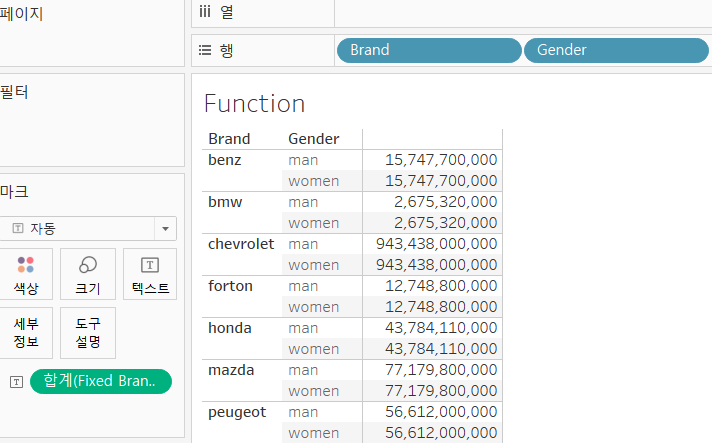Open the Tooltip (도구 설명) marks card
The height and width of the screenshot is (443, 712).
[88, 333]
